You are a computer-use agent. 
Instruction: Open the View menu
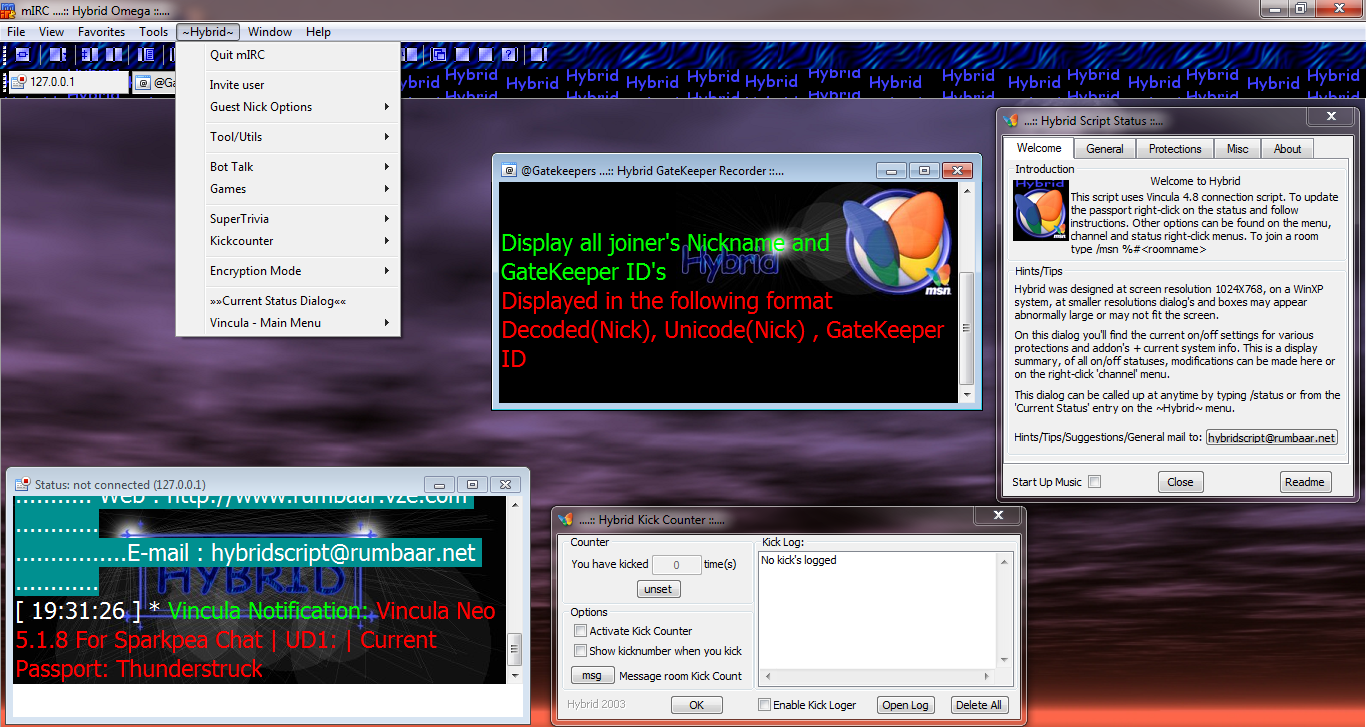tap(52, 32)
